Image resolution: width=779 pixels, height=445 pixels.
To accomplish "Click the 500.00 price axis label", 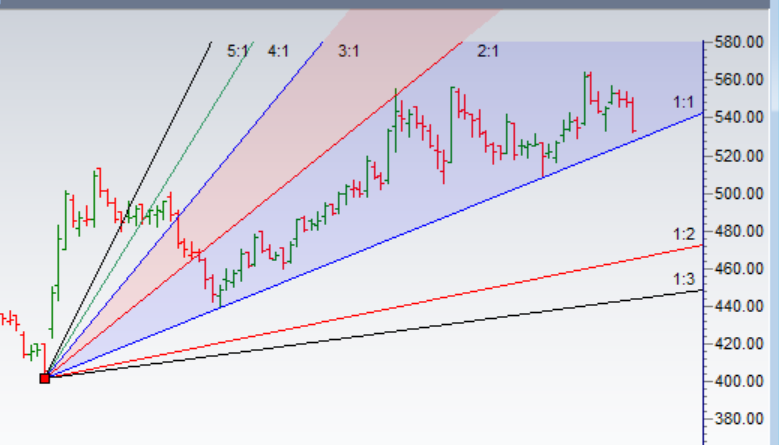I will [x=739, y=193].
